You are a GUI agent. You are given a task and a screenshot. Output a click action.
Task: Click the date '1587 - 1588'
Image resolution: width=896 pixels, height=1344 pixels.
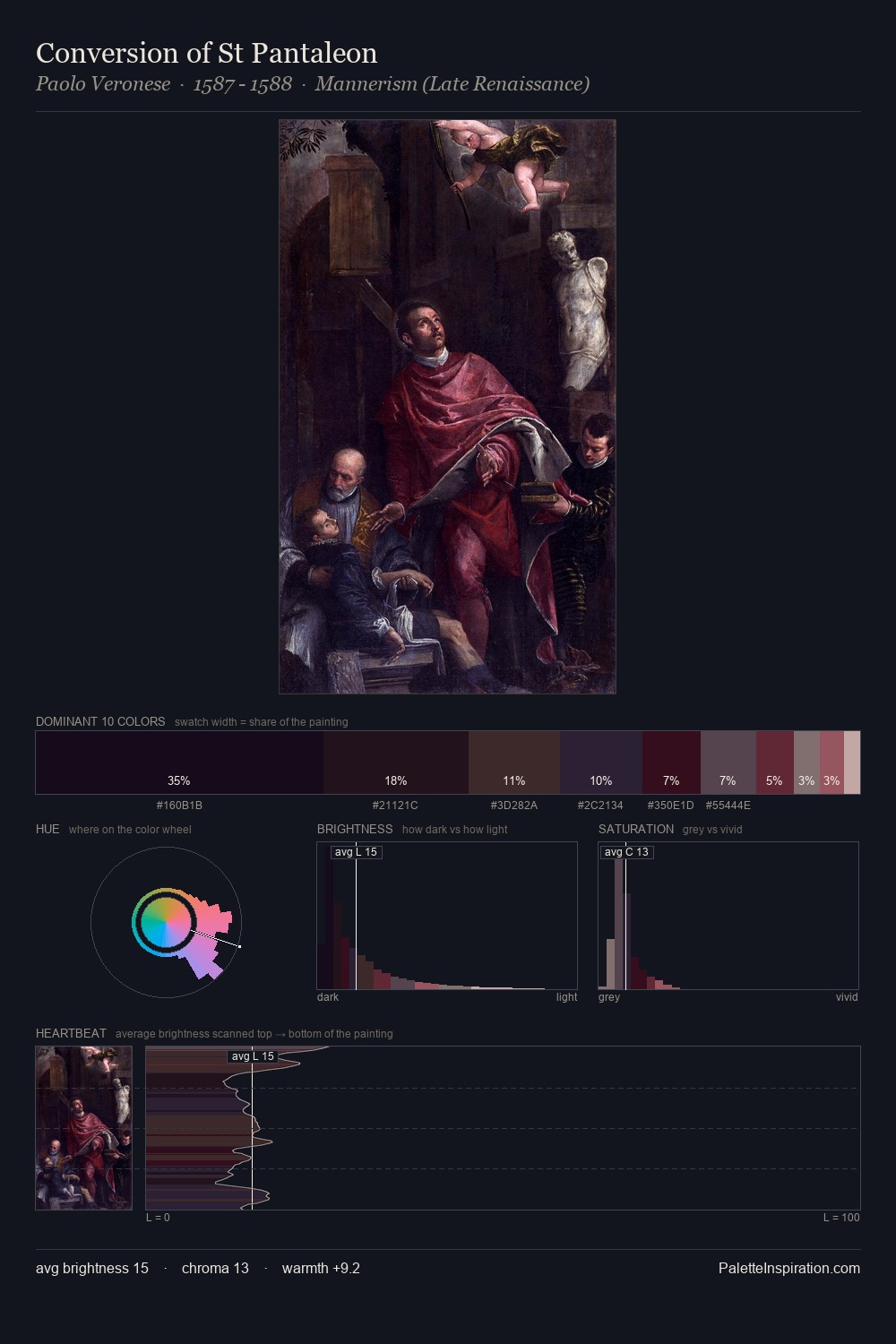click(x=243, y=83)
